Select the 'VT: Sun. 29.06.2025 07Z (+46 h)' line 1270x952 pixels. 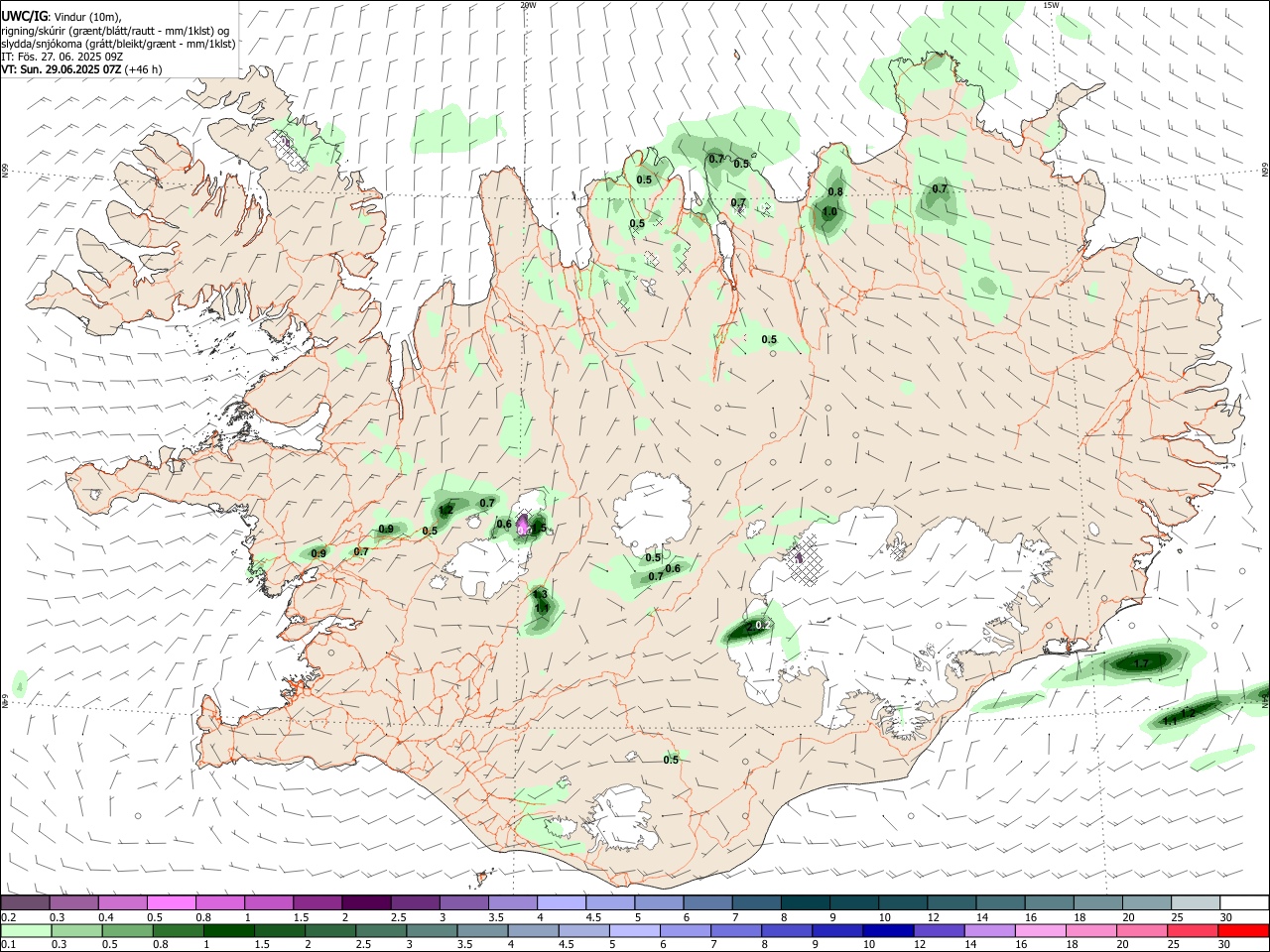coord(81,69)
